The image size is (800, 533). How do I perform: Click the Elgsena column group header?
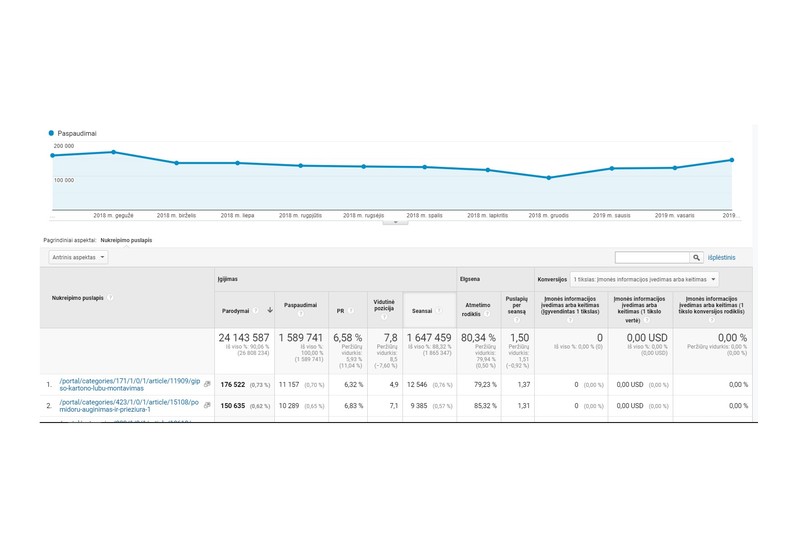[470, 280]
